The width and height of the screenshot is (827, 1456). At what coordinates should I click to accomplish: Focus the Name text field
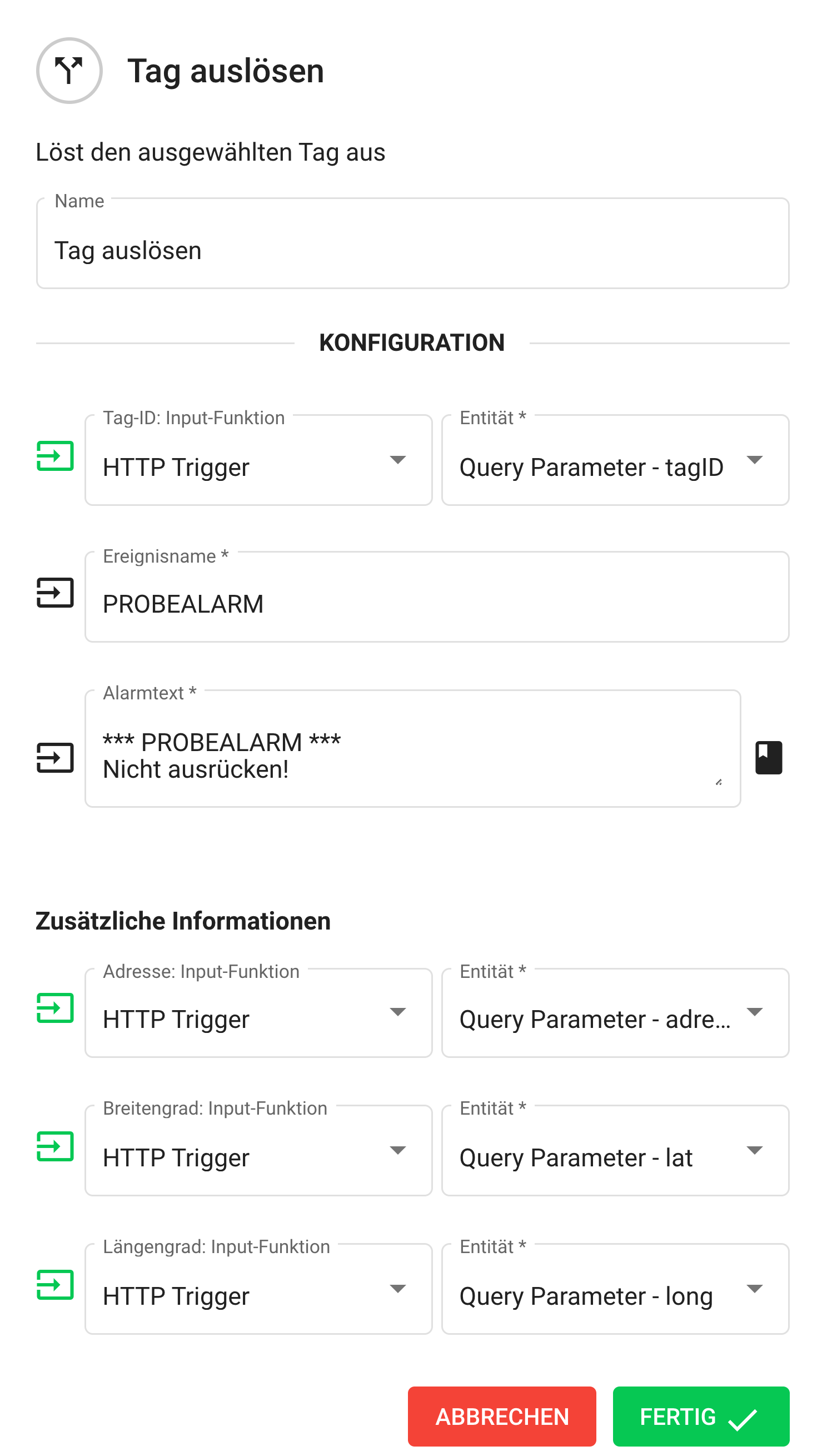coord(412,250)
